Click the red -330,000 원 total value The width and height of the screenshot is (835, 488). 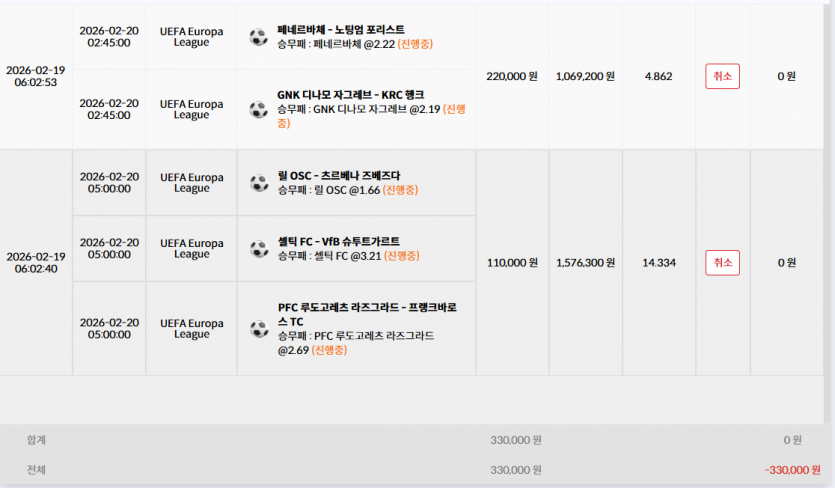click(x=793, y=470)
